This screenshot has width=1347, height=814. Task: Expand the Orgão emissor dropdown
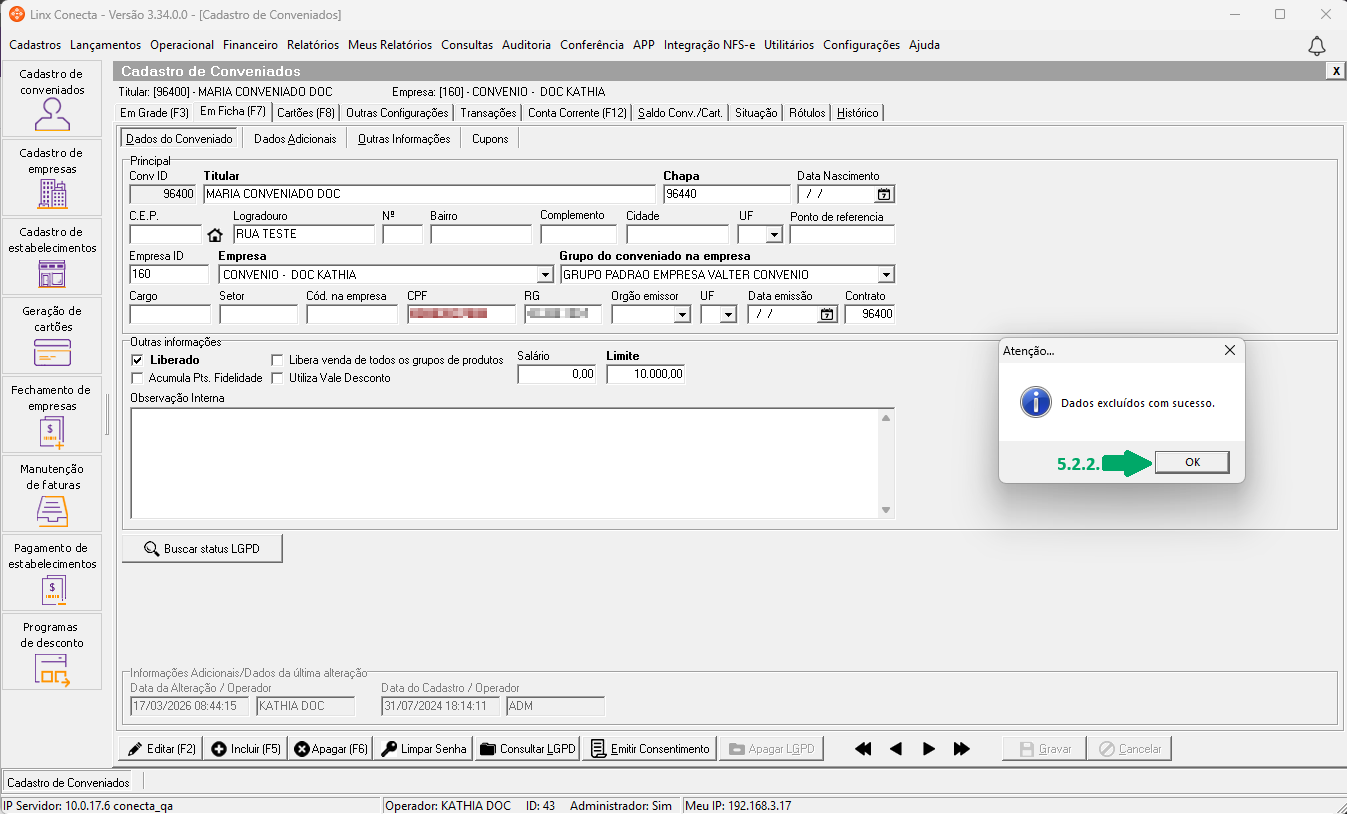pos(682,315)
